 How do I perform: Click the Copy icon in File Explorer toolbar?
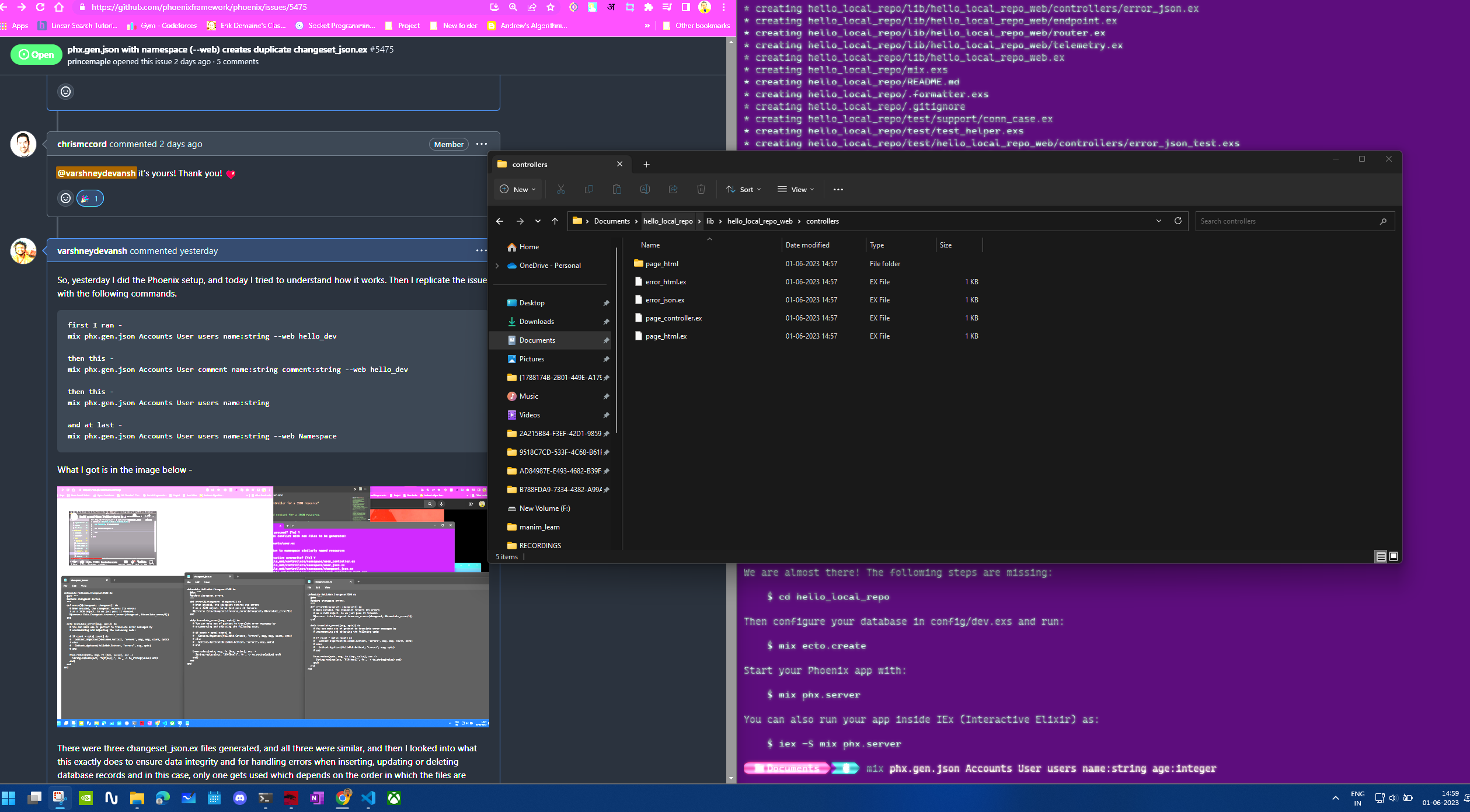tap(588, 189)
